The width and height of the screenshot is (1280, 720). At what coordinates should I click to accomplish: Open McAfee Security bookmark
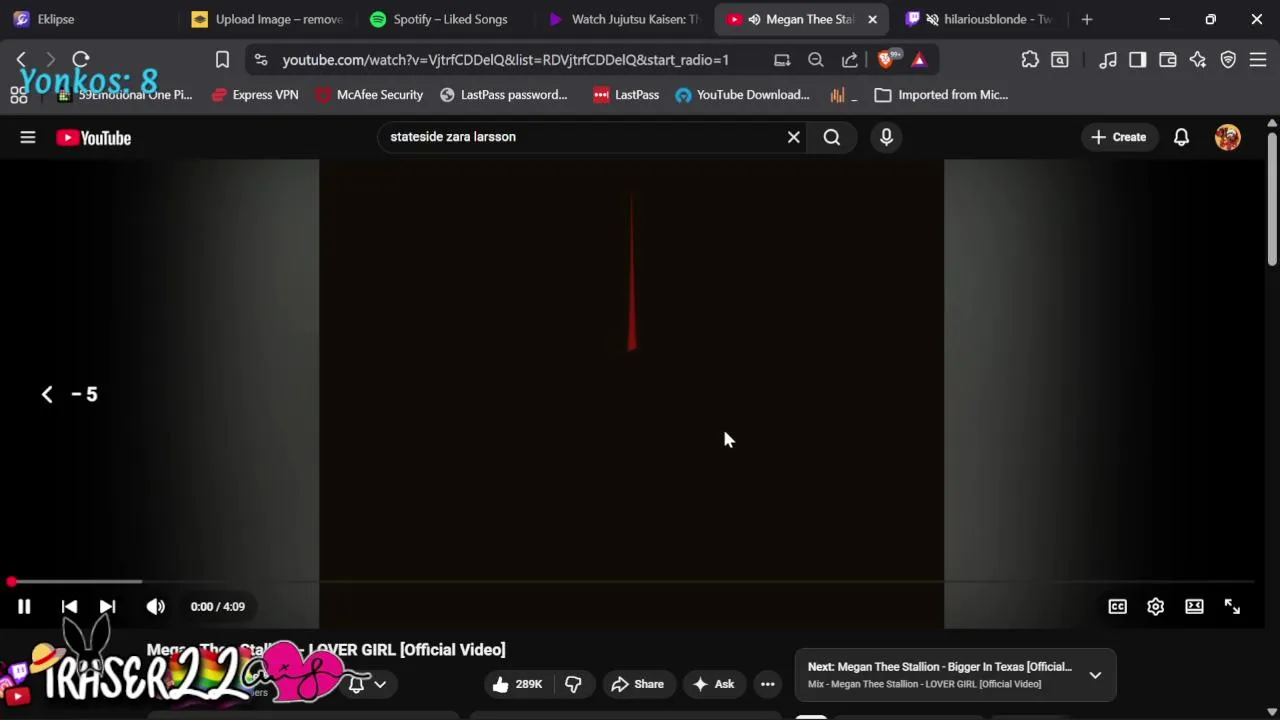(369, 95)
